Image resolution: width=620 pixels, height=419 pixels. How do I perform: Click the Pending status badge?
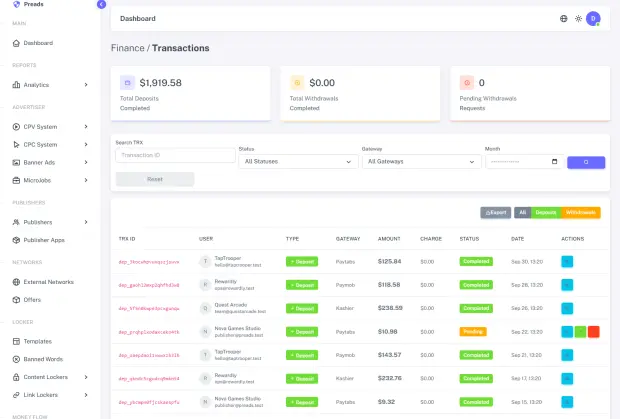[x=473, y=332]
